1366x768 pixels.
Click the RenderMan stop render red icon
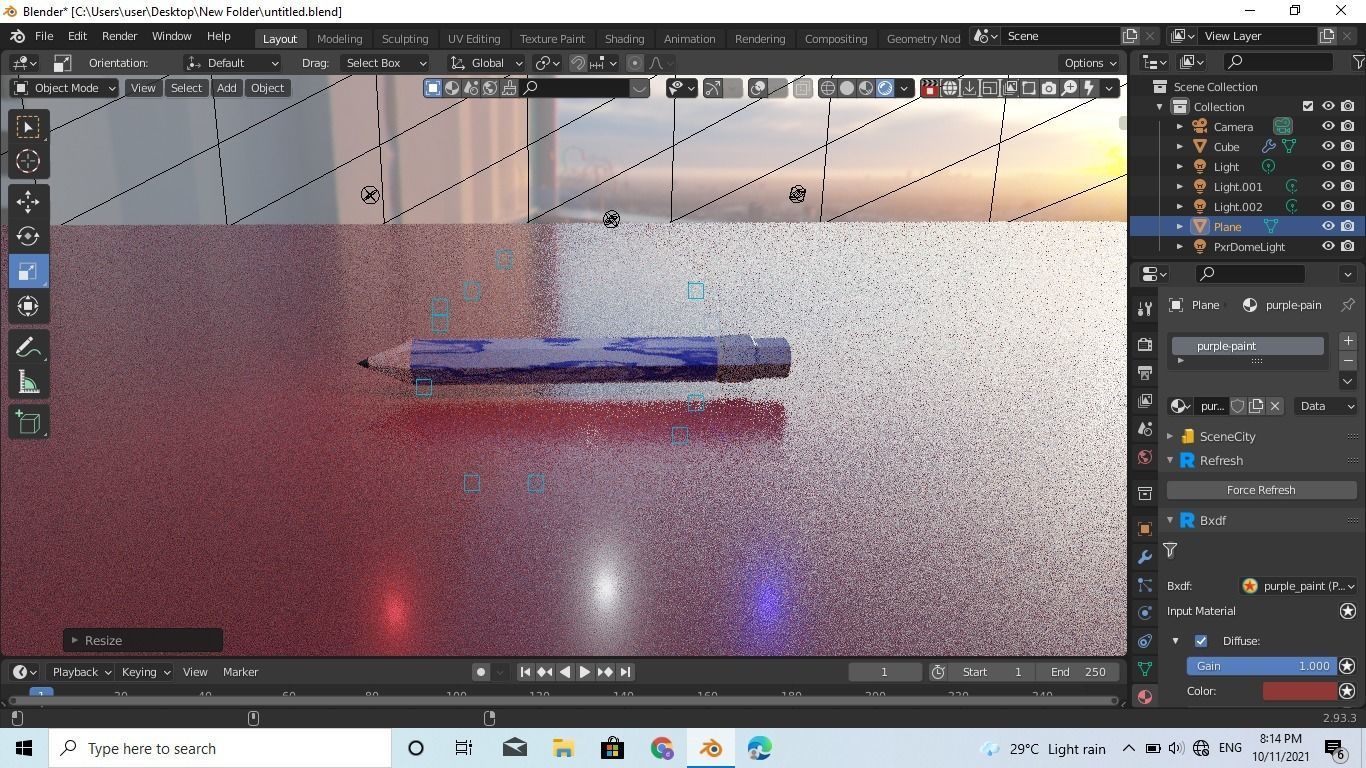pos(930,88)
